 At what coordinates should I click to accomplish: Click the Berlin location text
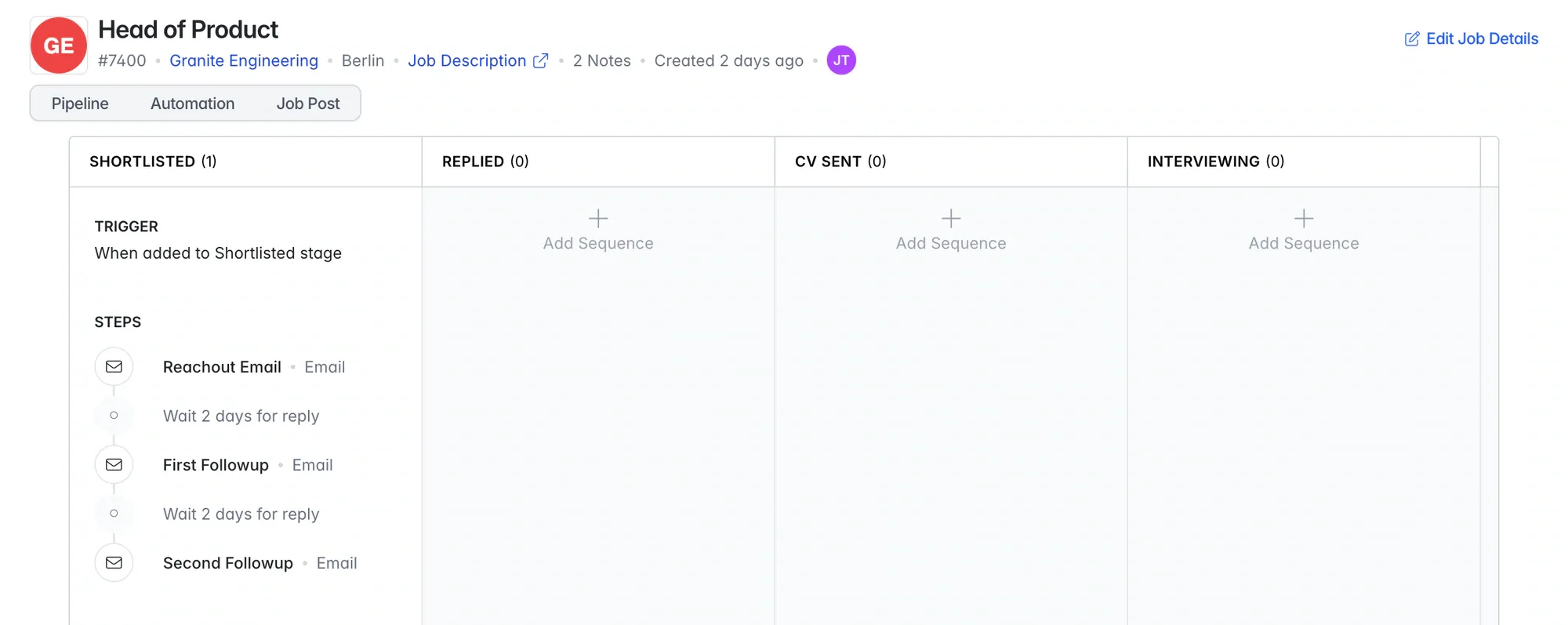(x=363, y=60)
